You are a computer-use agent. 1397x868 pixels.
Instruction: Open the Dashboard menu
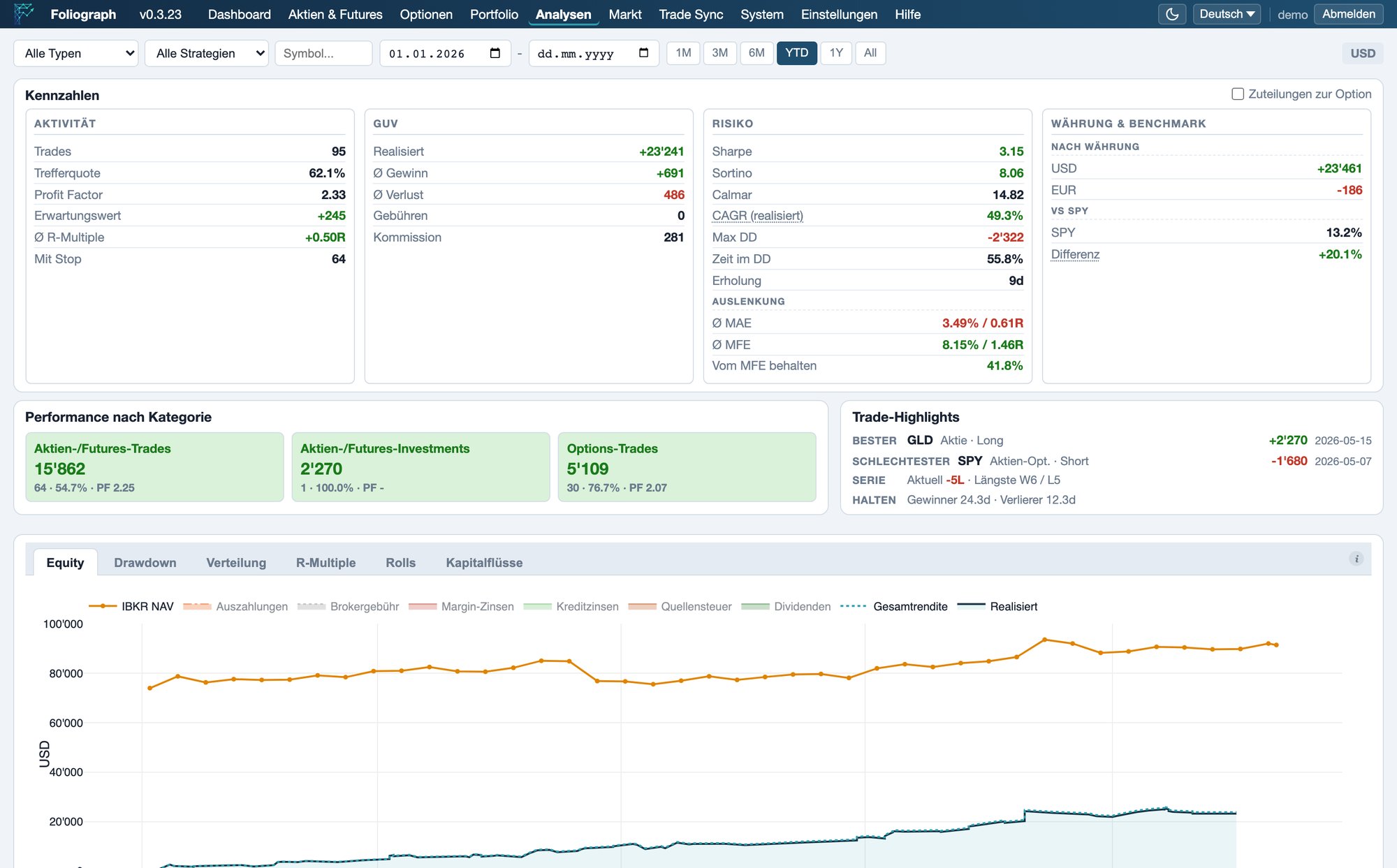[240, 14]
